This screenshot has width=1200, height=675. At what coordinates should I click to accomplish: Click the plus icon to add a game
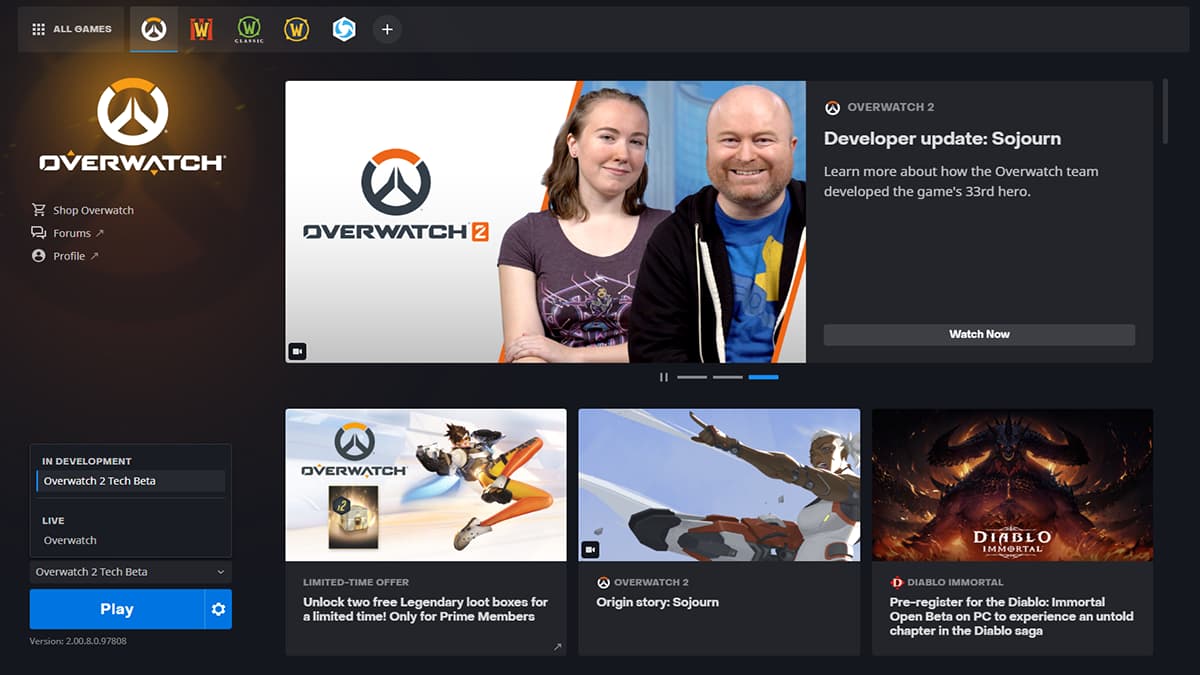coord(387,29)
